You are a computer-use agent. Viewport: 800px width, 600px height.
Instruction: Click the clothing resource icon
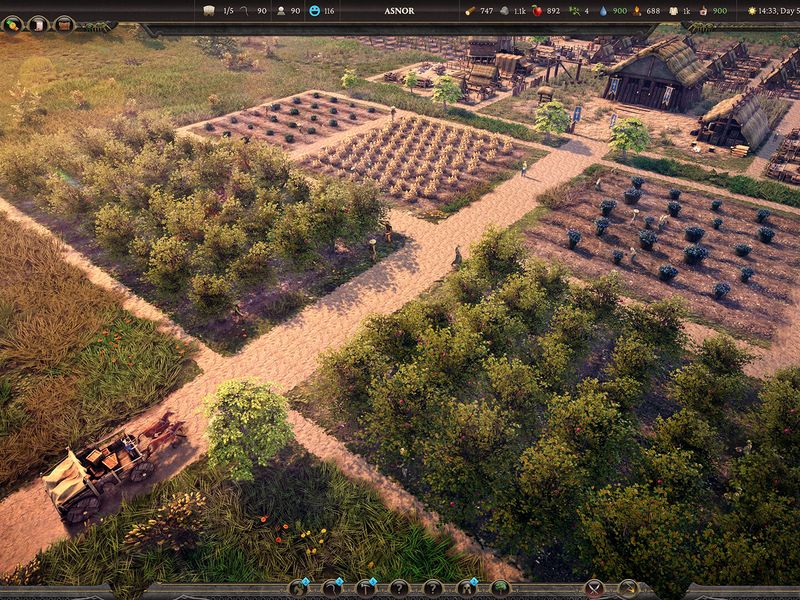[x=673, y=10]
